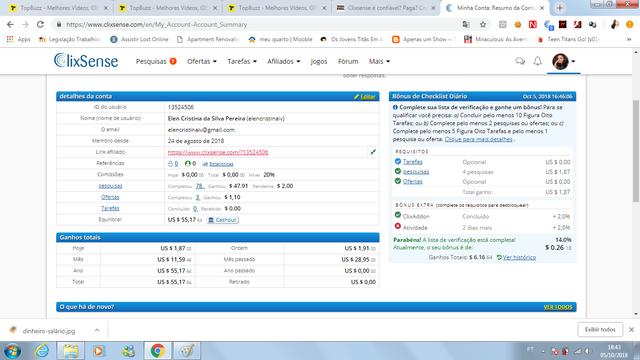Click the browser address bar URL
The height and width of the screenshot is (360, 640).
click(157, 24)
